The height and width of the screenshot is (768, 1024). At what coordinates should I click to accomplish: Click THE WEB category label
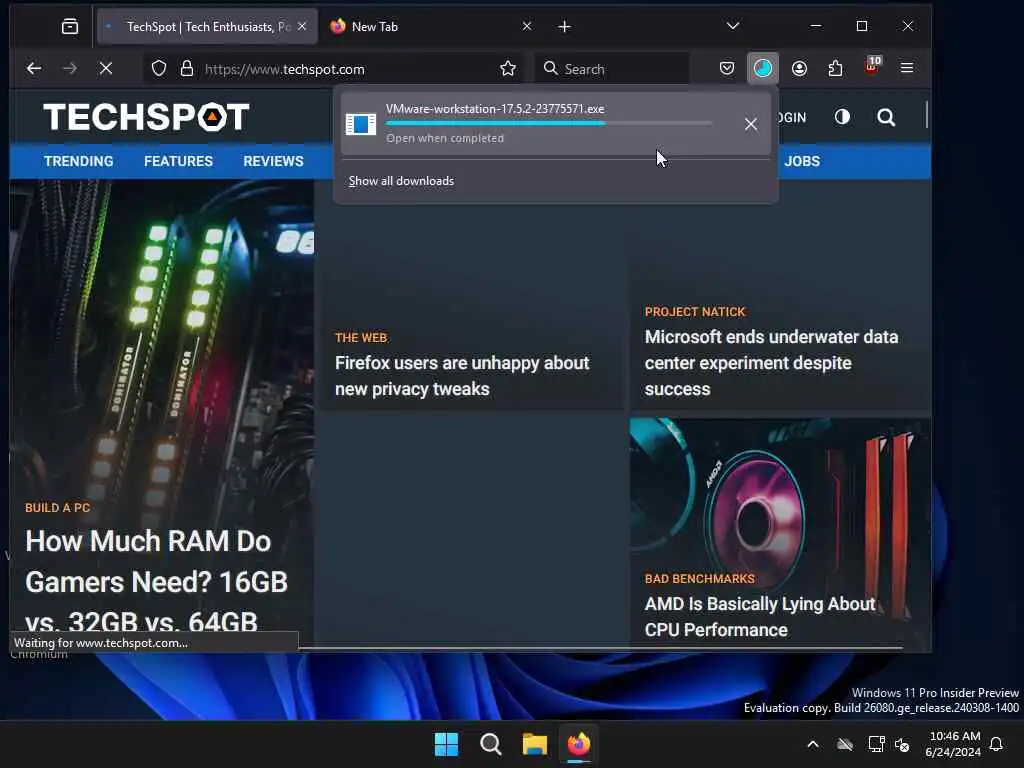361,338
